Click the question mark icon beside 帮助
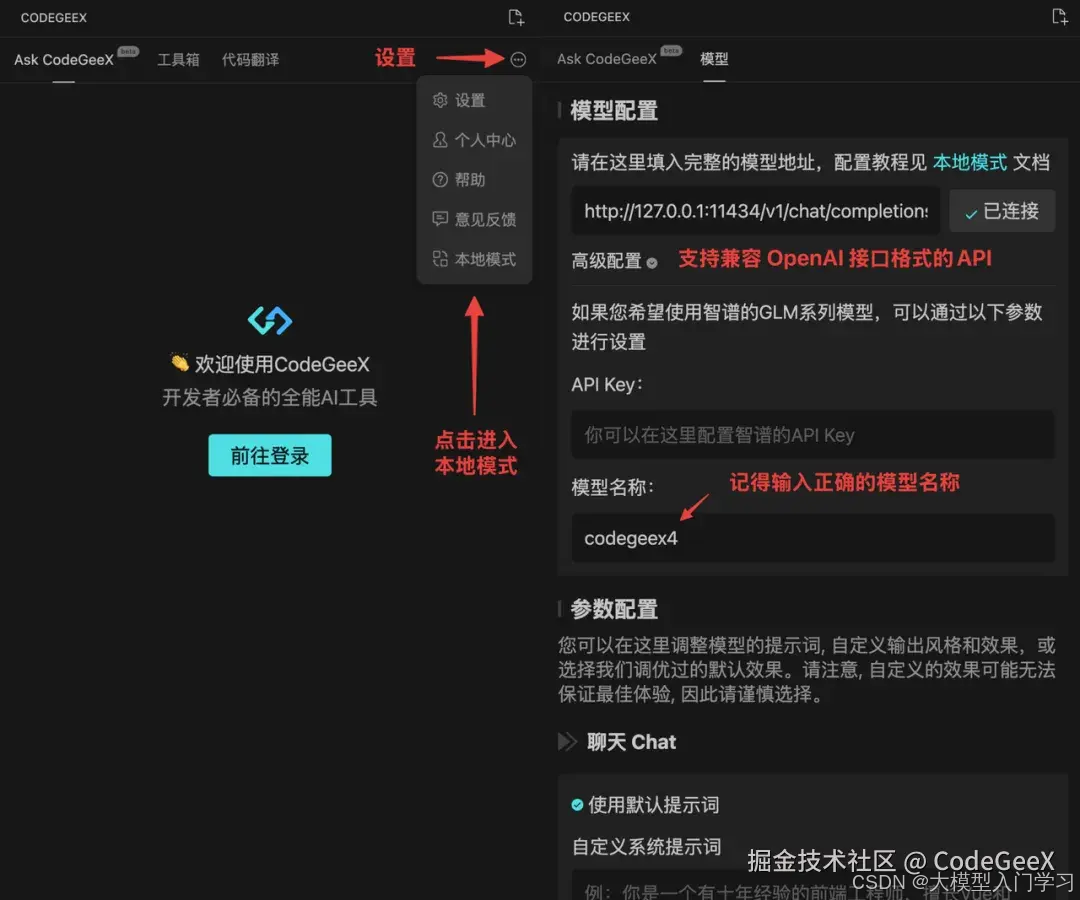This screenshot has height=900, width=1080. point(440,180)
